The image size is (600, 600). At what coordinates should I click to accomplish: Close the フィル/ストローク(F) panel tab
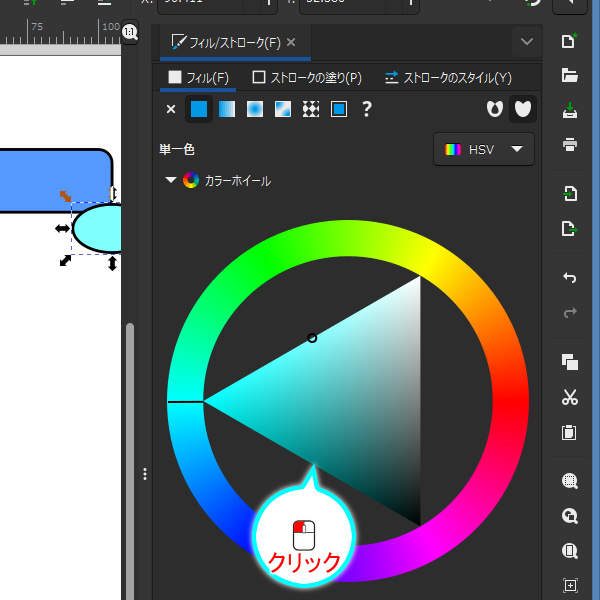(291, 42)
